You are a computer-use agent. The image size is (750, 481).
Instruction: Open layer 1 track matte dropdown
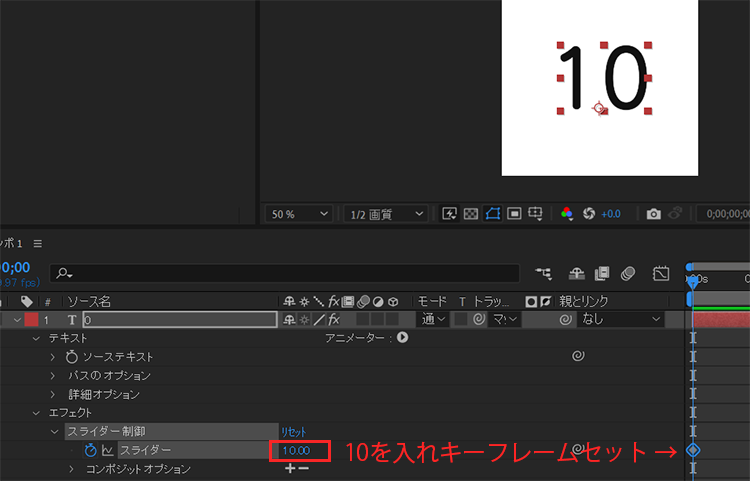pos(505,319)
